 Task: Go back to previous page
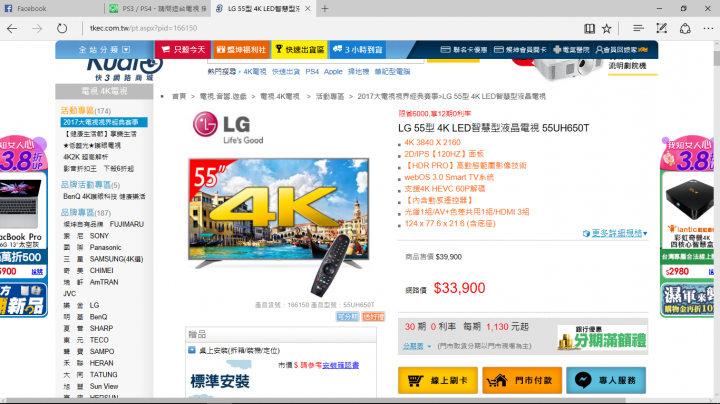click(12, 28)
